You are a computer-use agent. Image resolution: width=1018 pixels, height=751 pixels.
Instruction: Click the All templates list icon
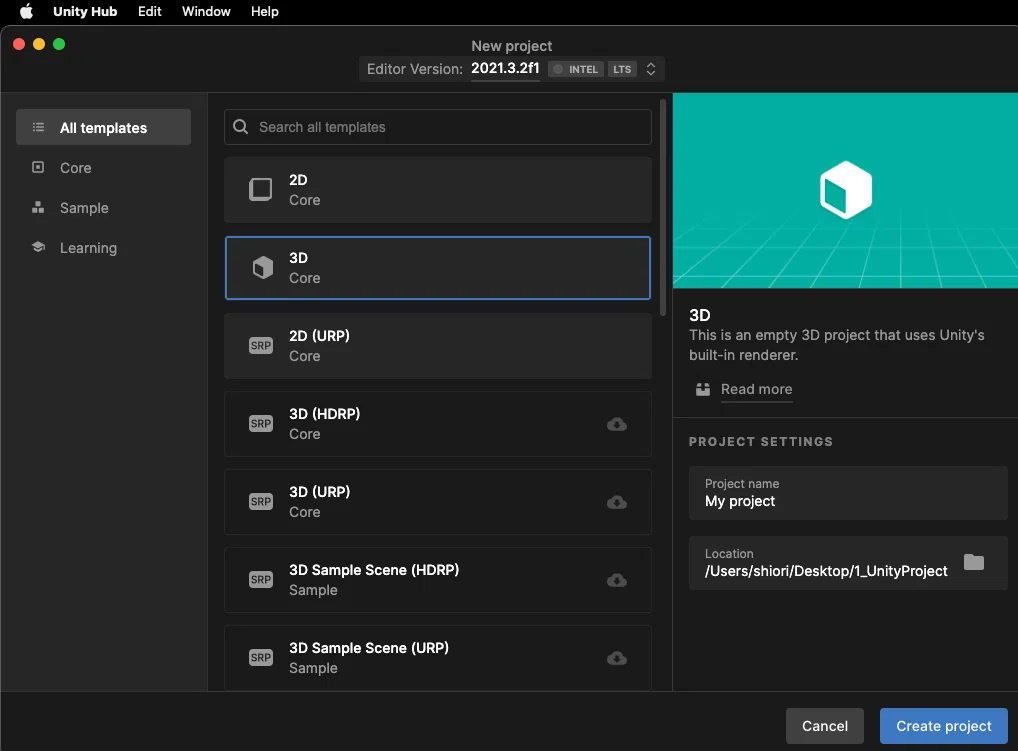(38, 127)
